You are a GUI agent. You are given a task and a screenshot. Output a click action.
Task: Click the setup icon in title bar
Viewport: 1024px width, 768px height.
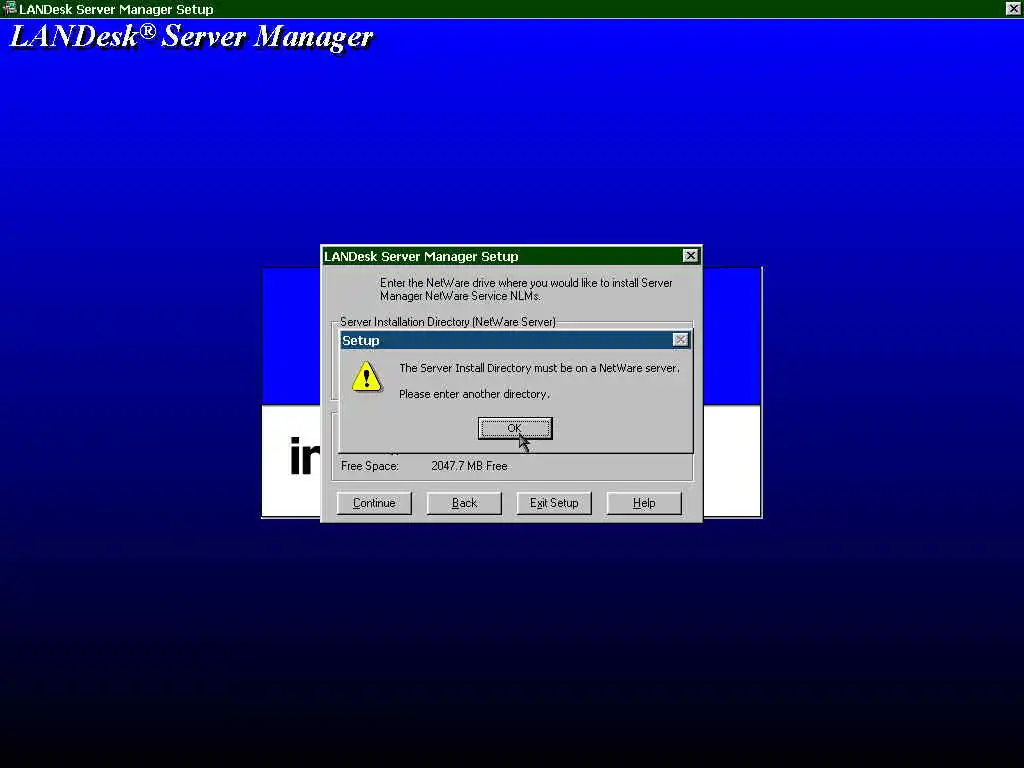9,8
